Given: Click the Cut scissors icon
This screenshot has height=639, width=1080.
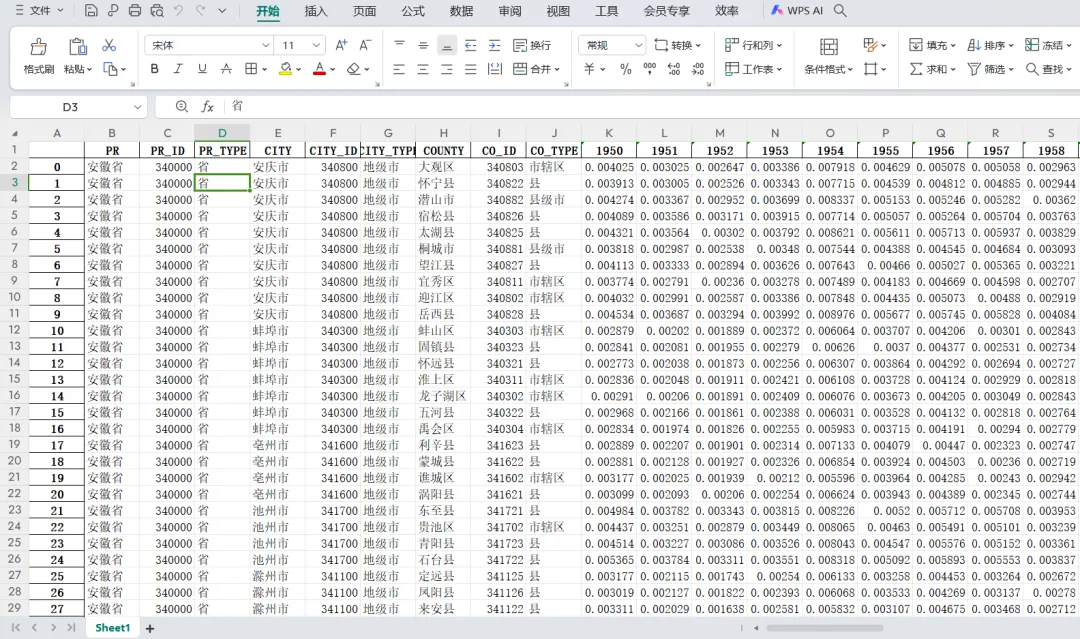Looking at the screenshot, I should pyautogui.click(x=109, y=46).
